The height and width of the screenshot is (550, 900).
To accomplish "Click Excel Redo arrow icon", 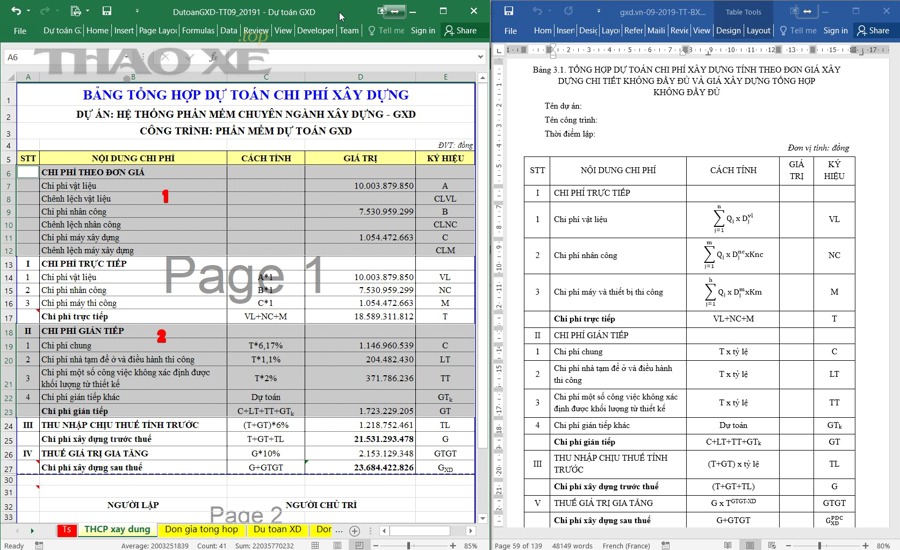I will pos(45,11).
